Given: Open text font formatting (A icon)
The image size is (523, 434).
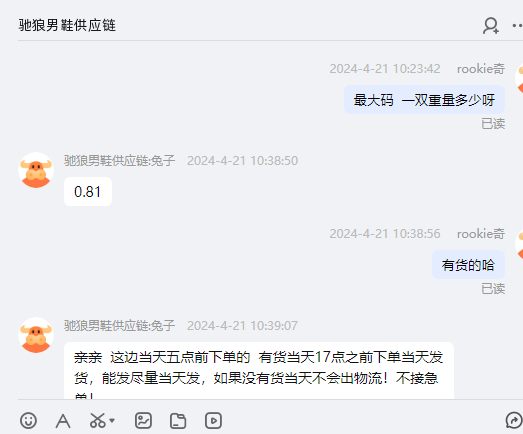Looking at the screenshot, I should click(63, 421).
